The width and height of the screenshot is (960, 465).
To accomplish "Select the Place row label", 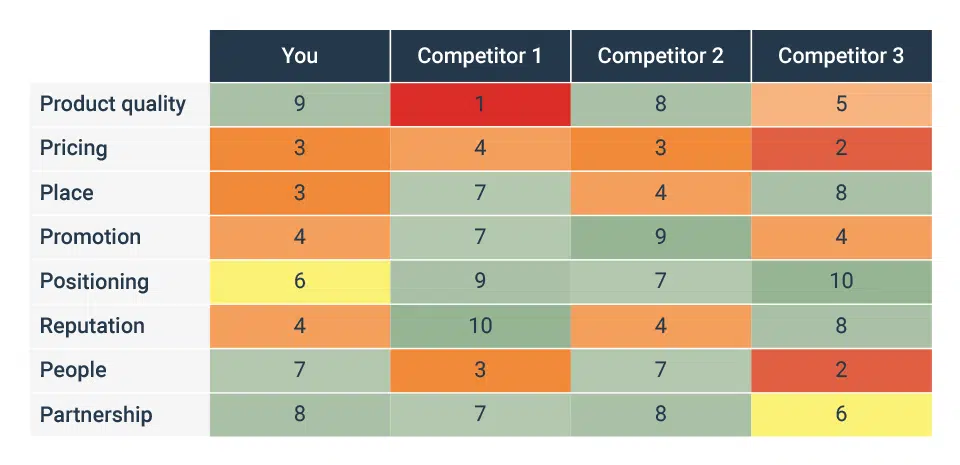I will (x=67, y=193).
